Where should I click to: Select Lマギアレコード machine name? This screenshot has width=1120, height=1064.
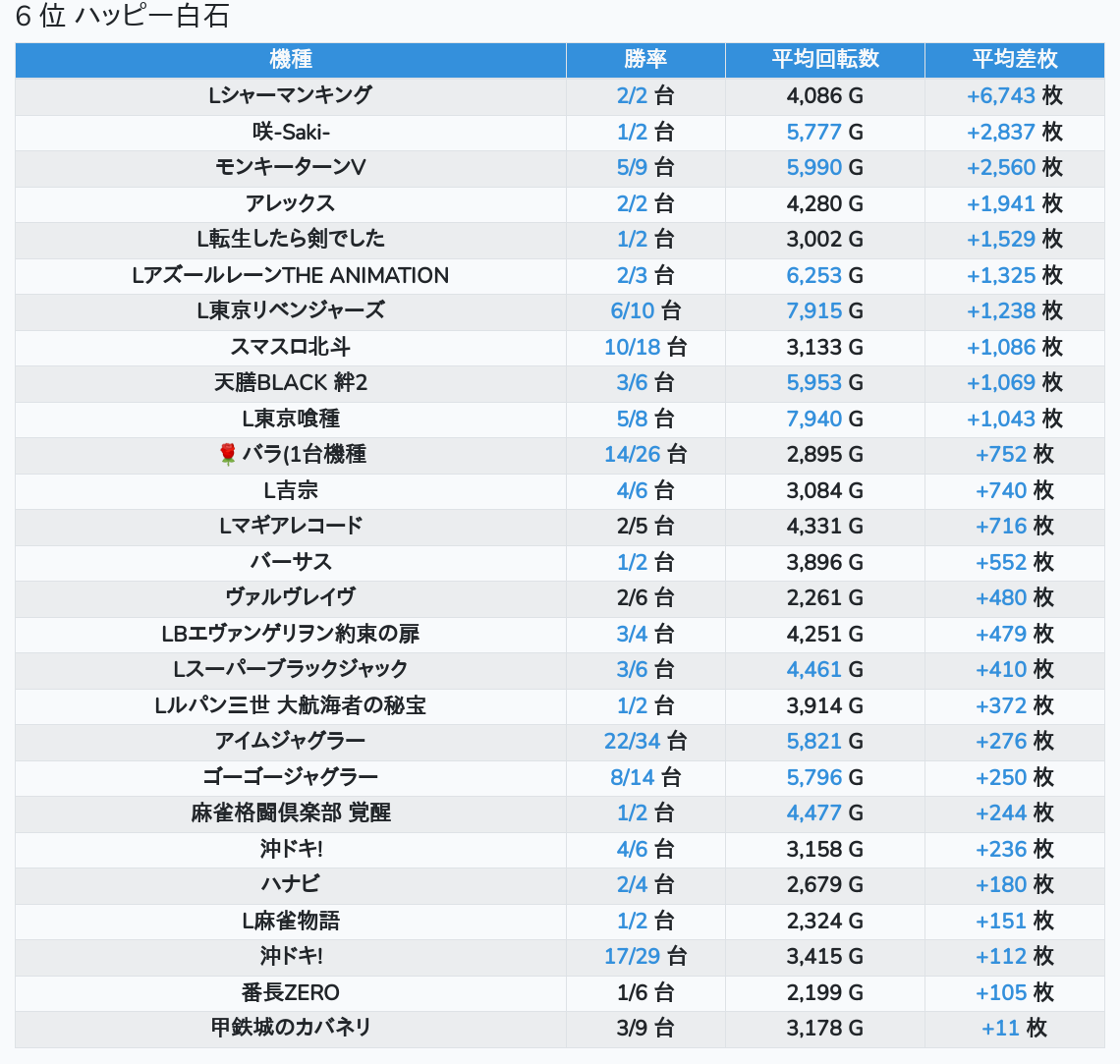pos(291,527)
